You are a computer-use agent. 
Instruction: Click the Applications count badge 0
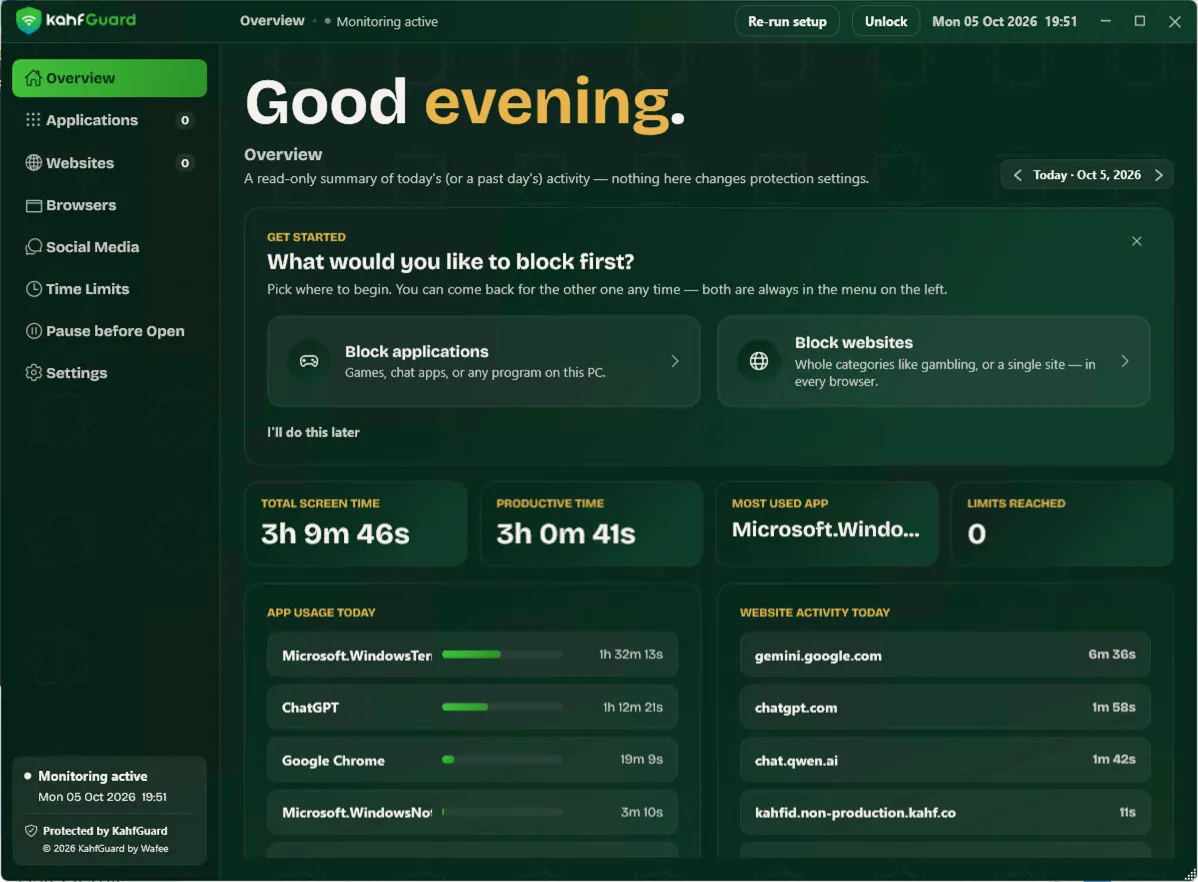pyautogui.click(x=185, y=120)
